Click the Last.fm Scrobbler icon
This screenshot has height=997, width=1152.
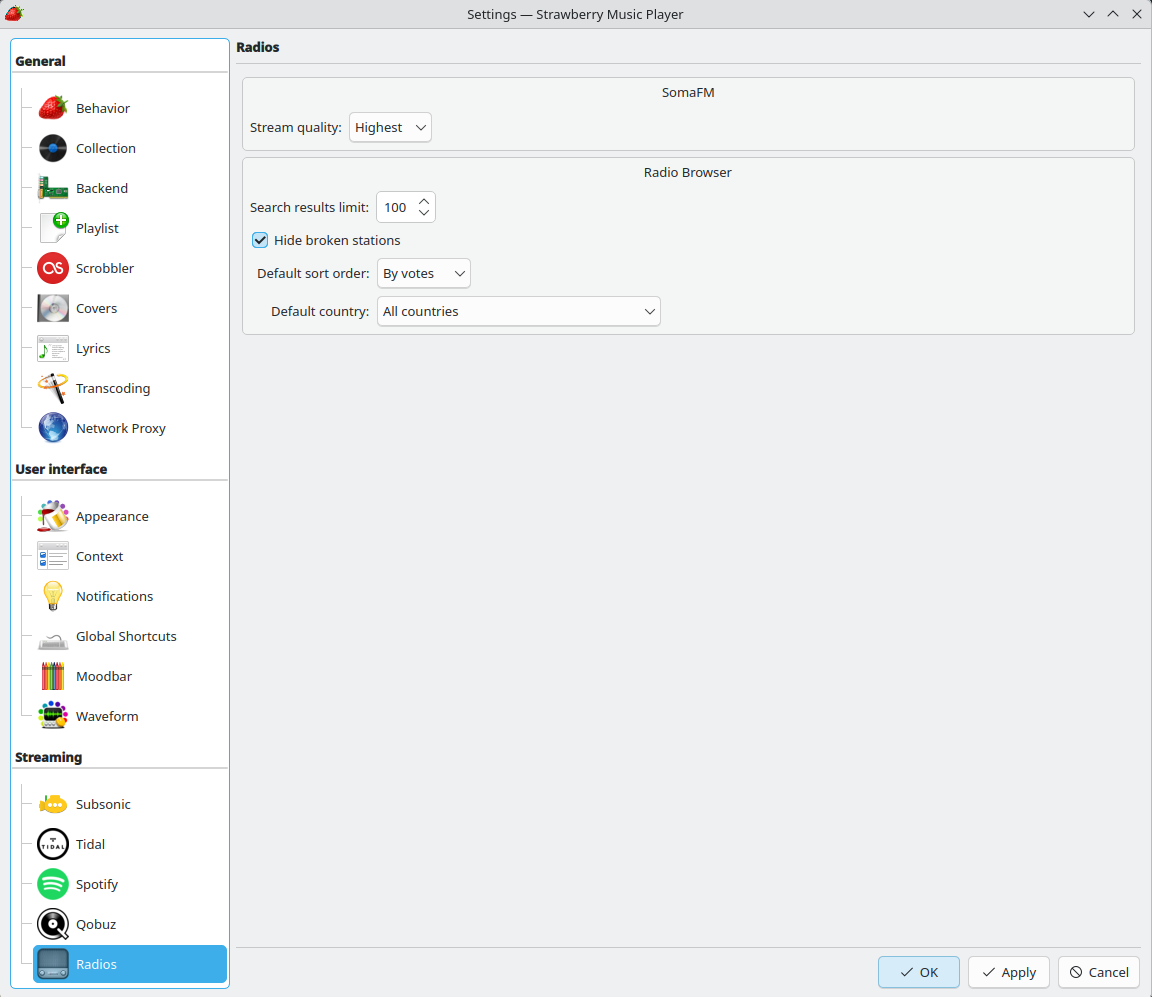(53, 268)
